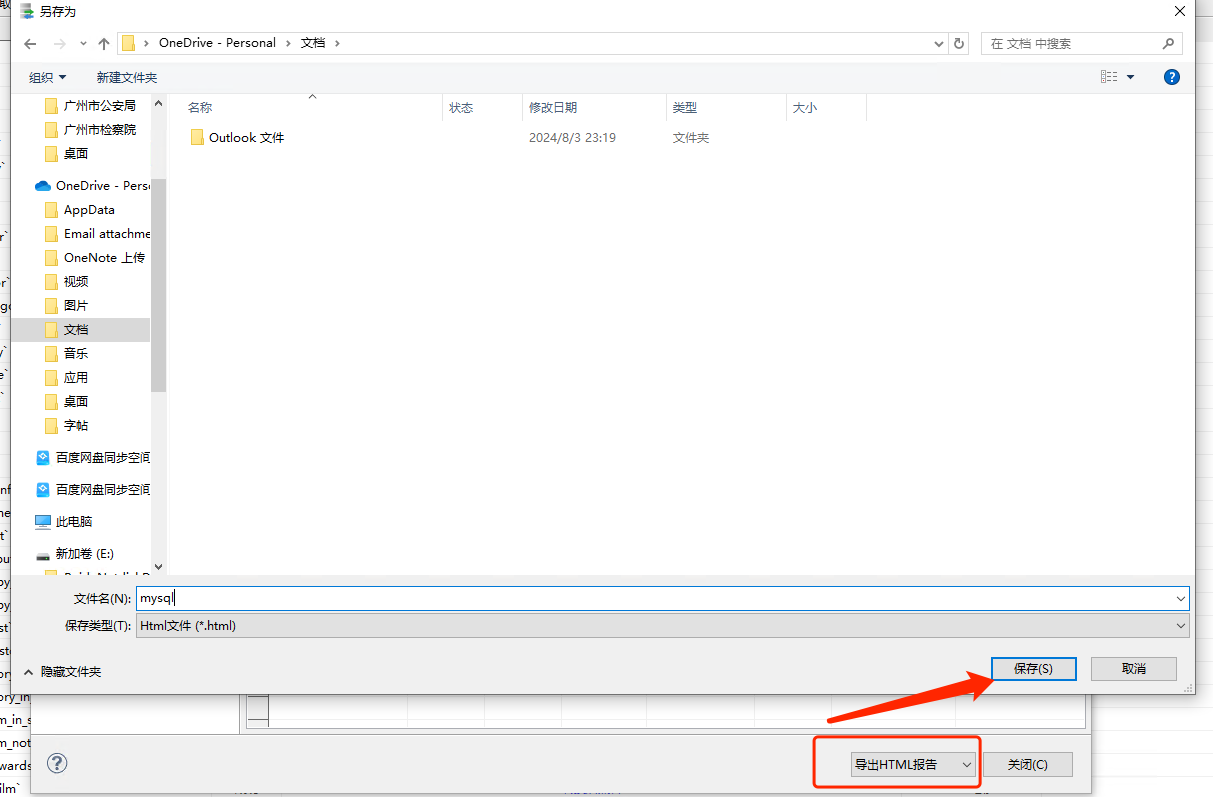Select the 文档 folder in sidebar

coord(81,329)
